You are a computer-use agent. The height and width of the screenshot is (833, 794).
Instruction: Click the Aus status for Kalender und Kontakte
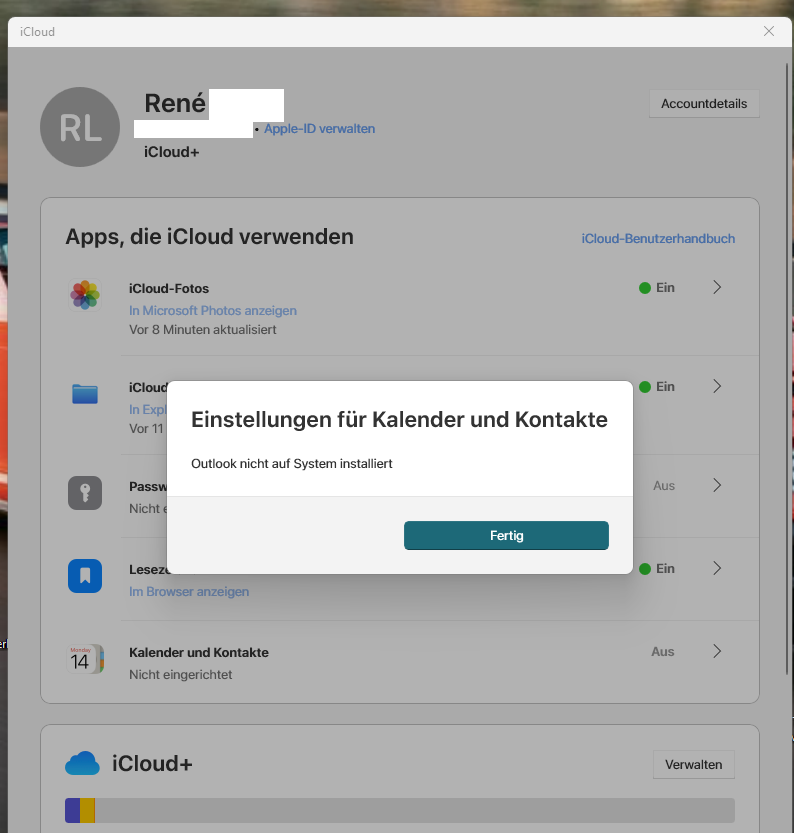pos(663,652)
